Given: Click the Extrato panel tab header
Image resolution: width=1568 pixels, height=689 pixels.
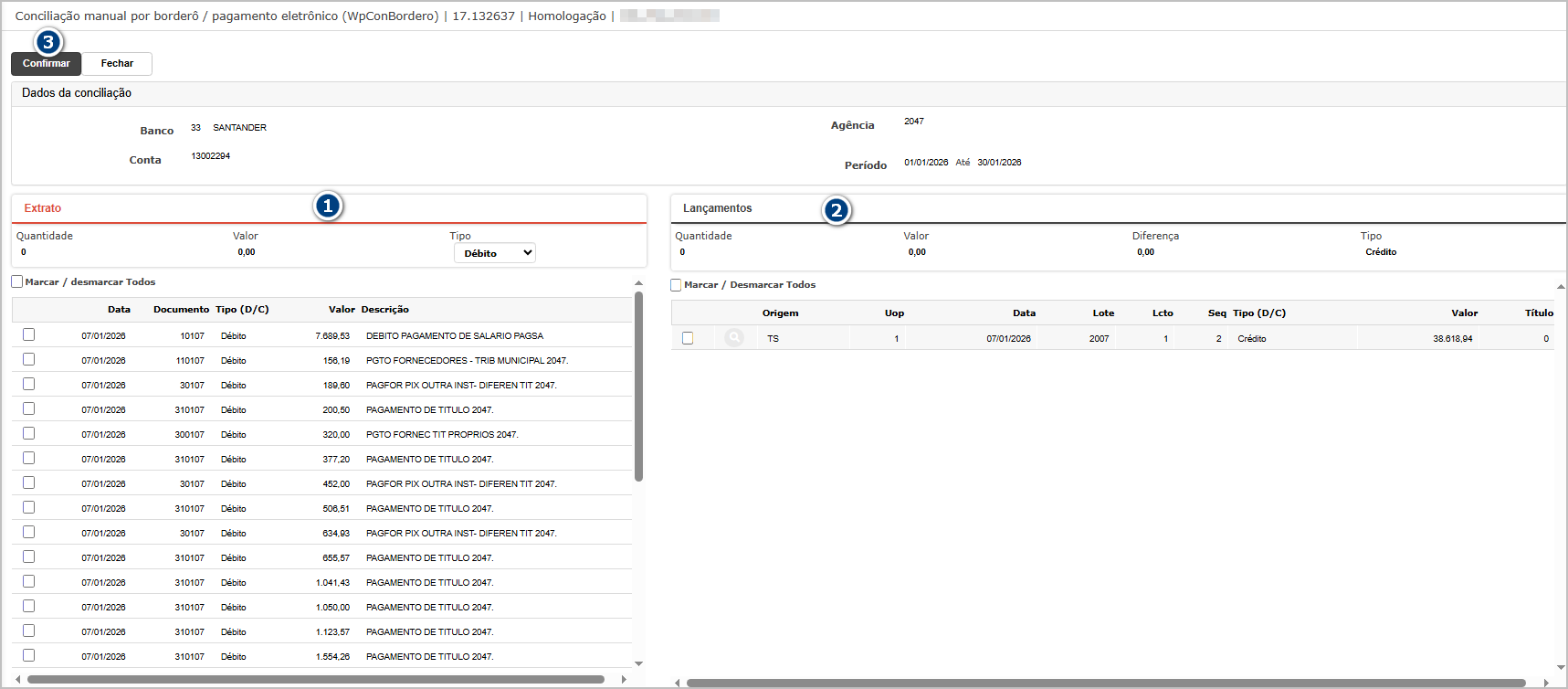Looking at the screenshot, I should pyautogui.click(x=43, y=208).
